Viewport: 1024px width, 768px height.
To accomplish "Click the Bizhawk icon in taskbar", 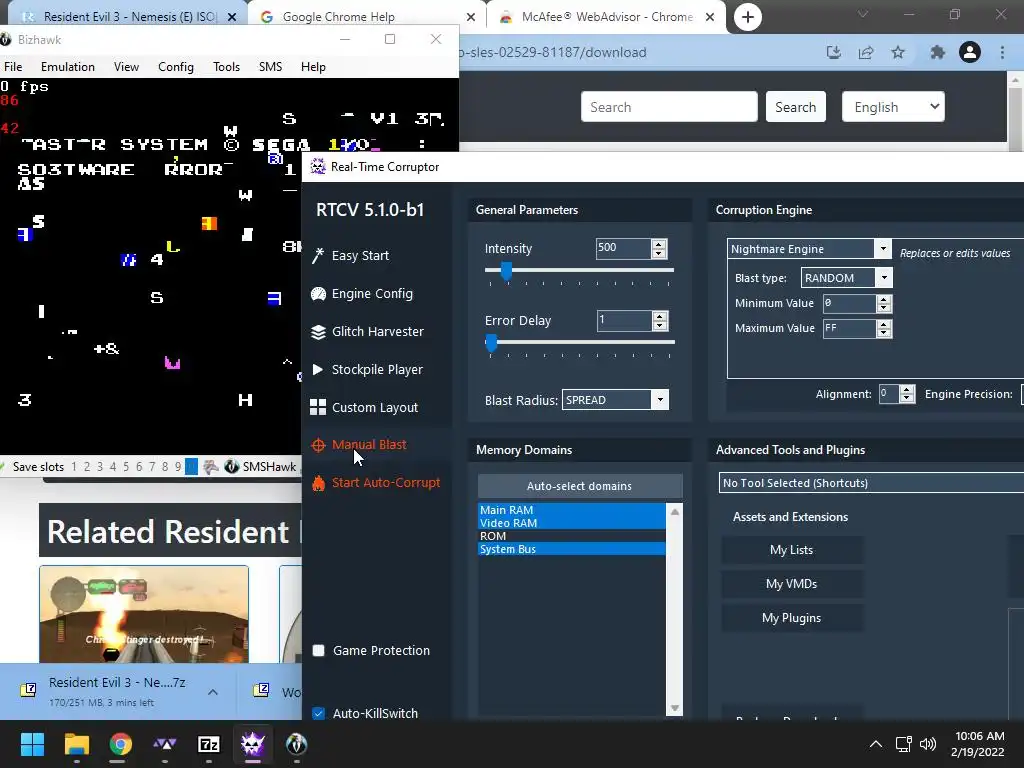I will (296, 744).
